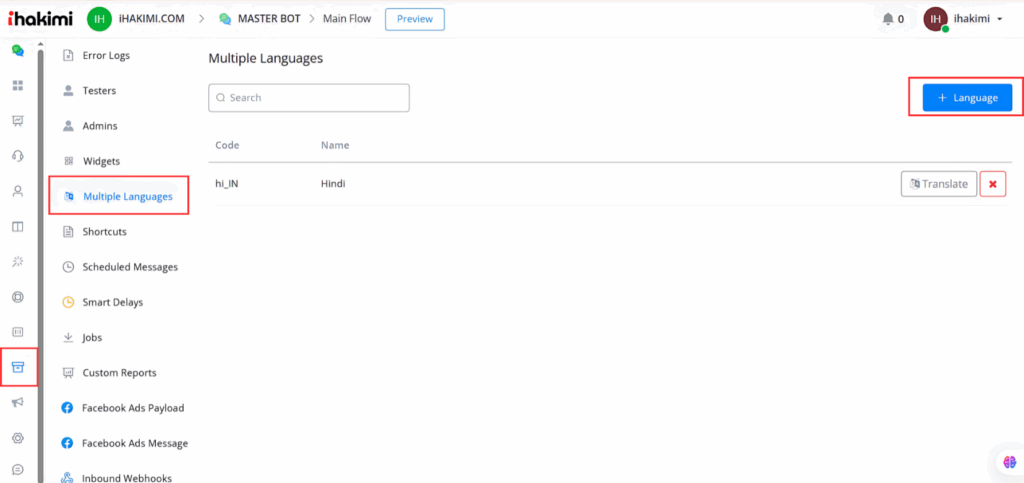Click the blue + Language button
Image resolution: width=1024 pixels, height=483 pixels.
pyautogui.click(x=967, y=97)
